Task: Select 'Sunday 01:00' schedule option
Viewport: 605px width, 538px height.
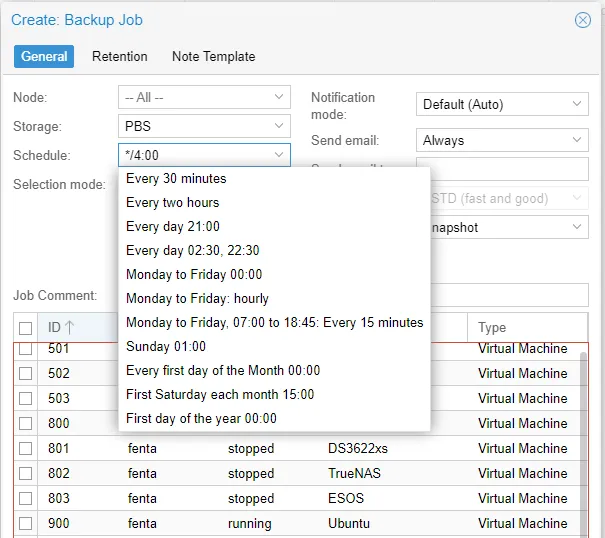Action: pos(274,346)
